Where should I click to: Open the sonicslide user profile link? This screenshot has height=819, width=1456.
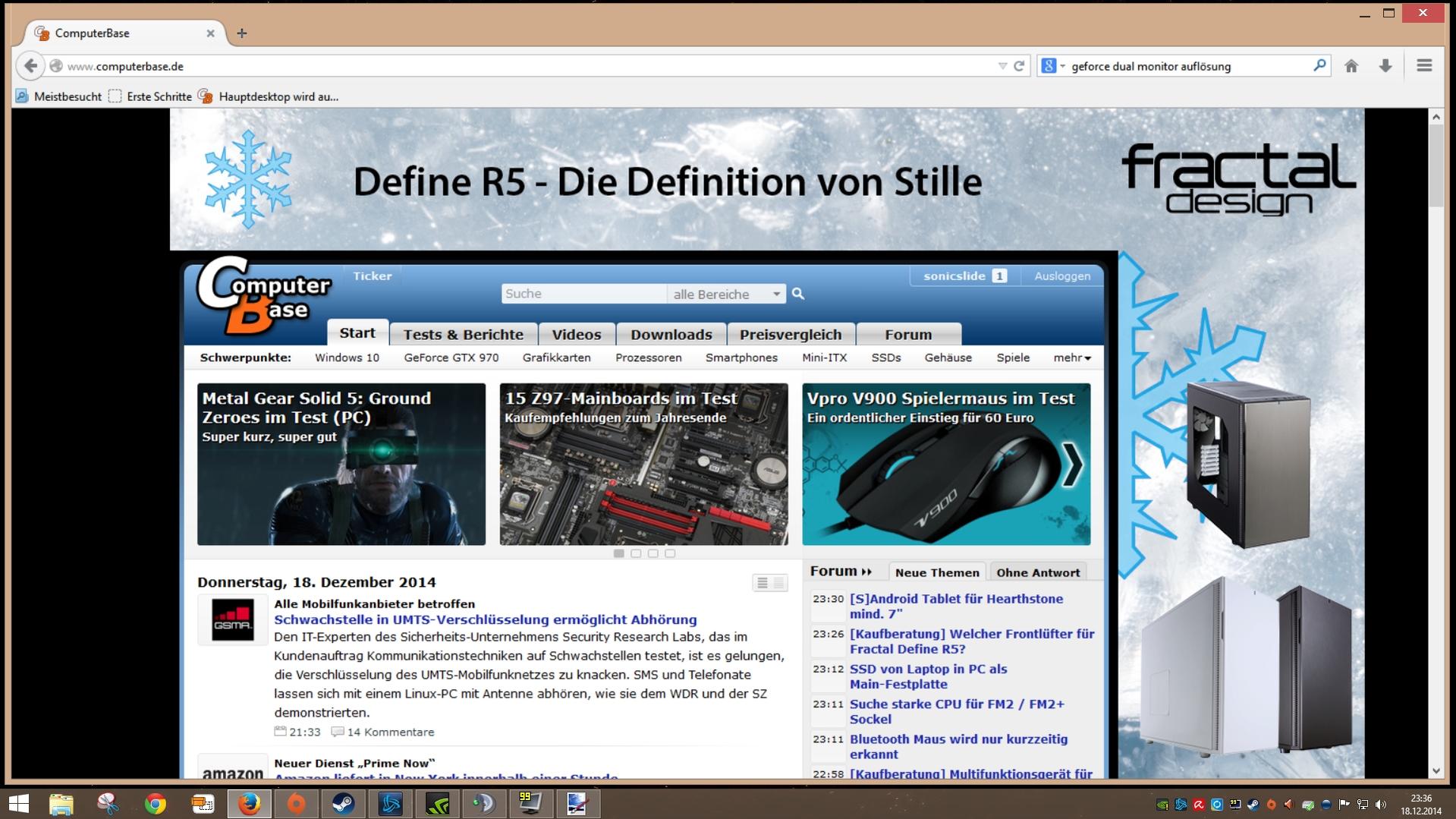coord(954,276)
